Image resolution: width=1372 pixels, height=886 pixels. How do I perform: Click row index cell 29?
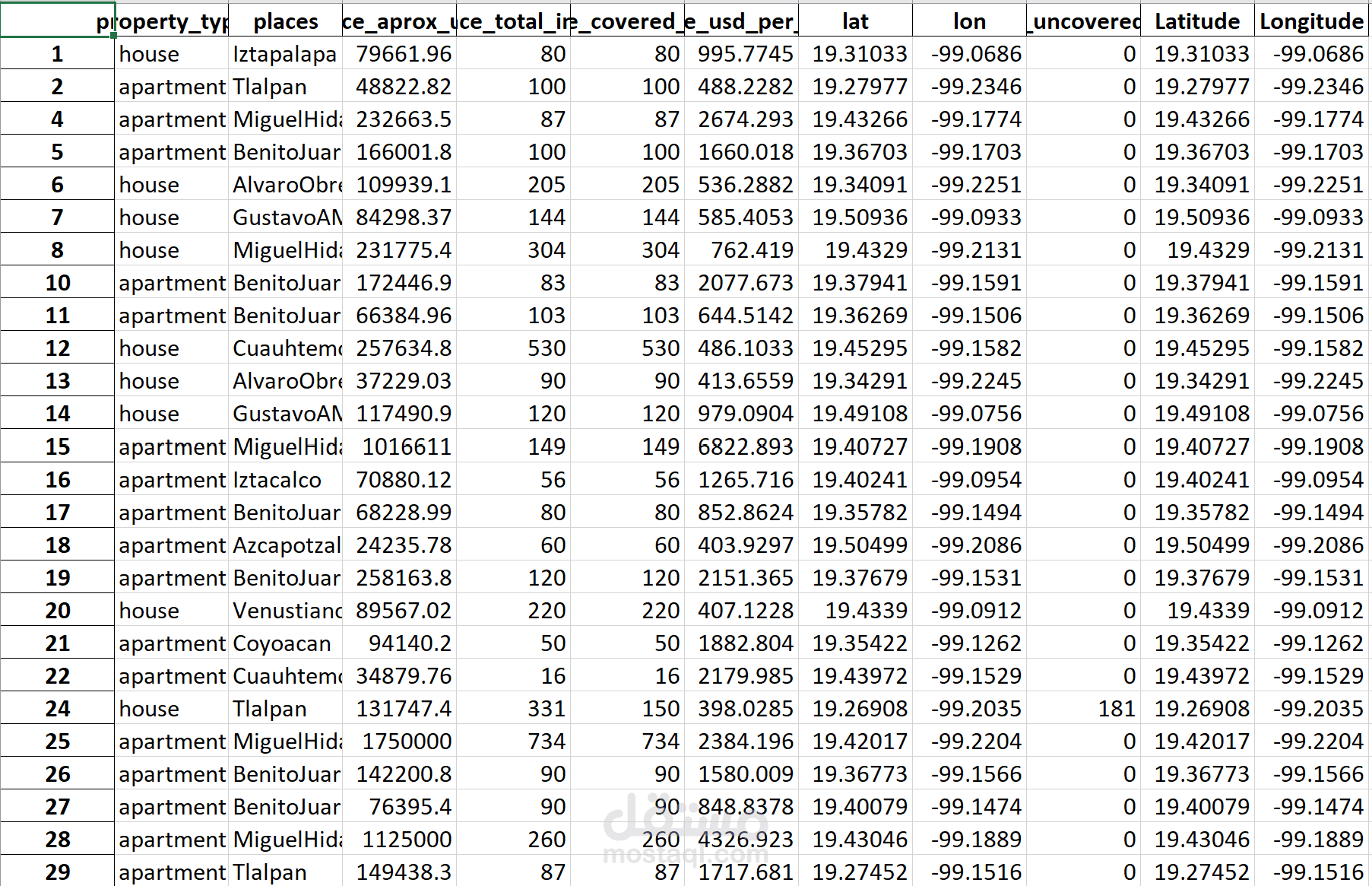click(57, 872)
